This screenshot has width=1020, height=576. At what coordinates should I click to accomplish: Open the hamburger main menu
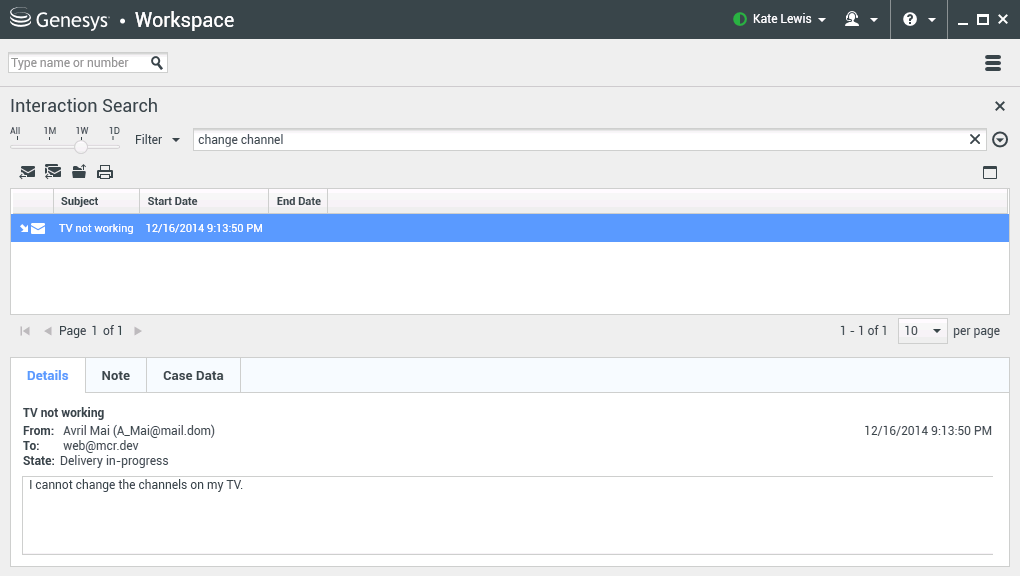click(x=993, y=63)
